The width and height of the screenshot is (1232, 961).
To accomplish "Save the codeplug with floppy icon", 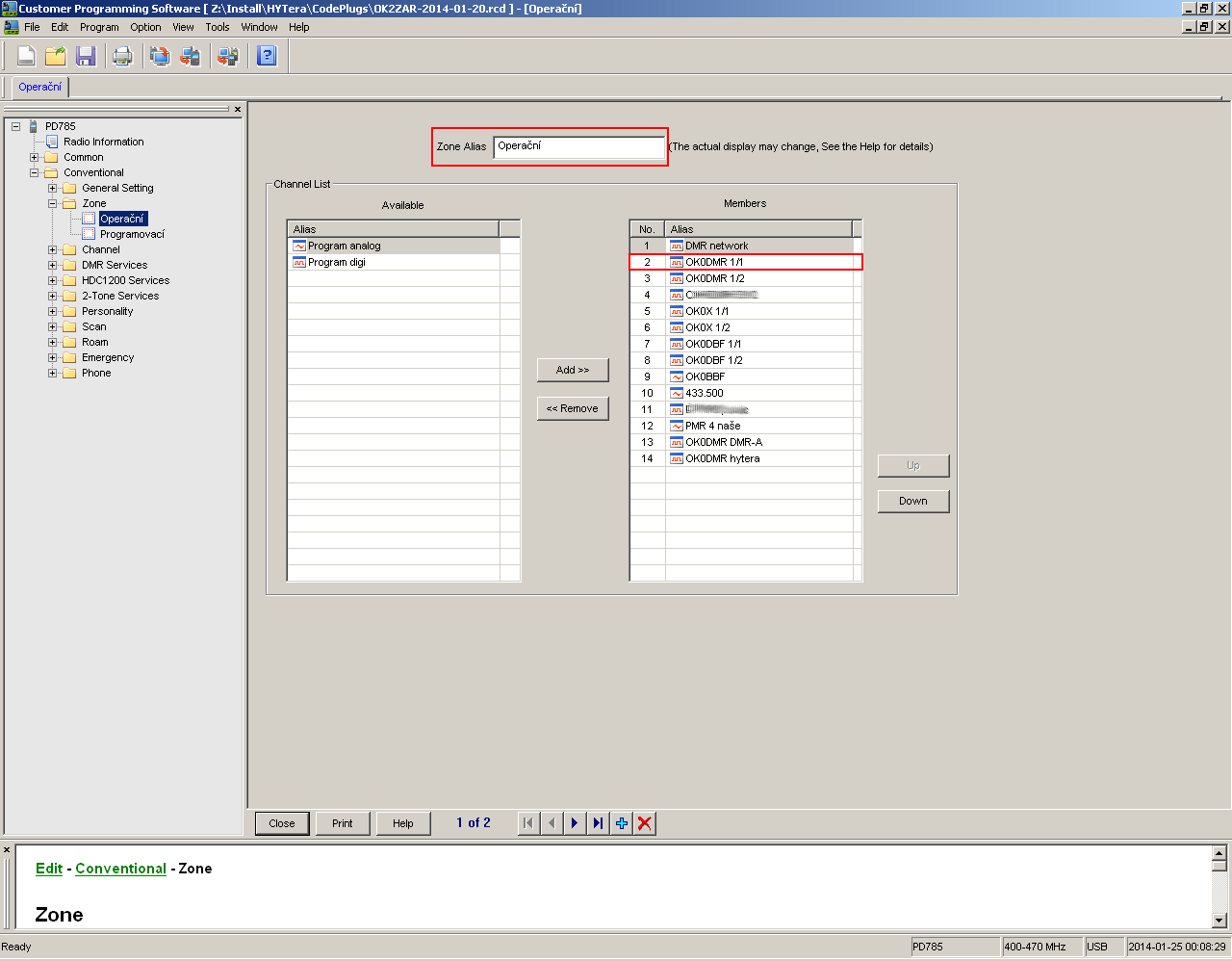I will click(86, 56).
